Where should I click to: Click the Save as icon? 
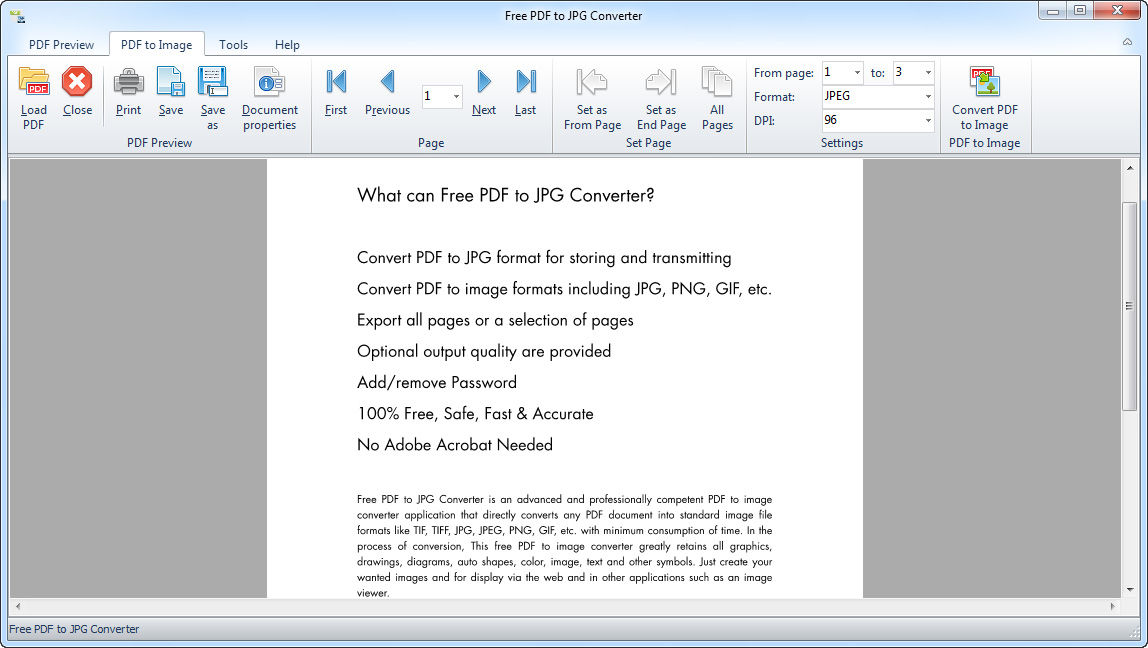pyautogui.click(x=212, y=81)
